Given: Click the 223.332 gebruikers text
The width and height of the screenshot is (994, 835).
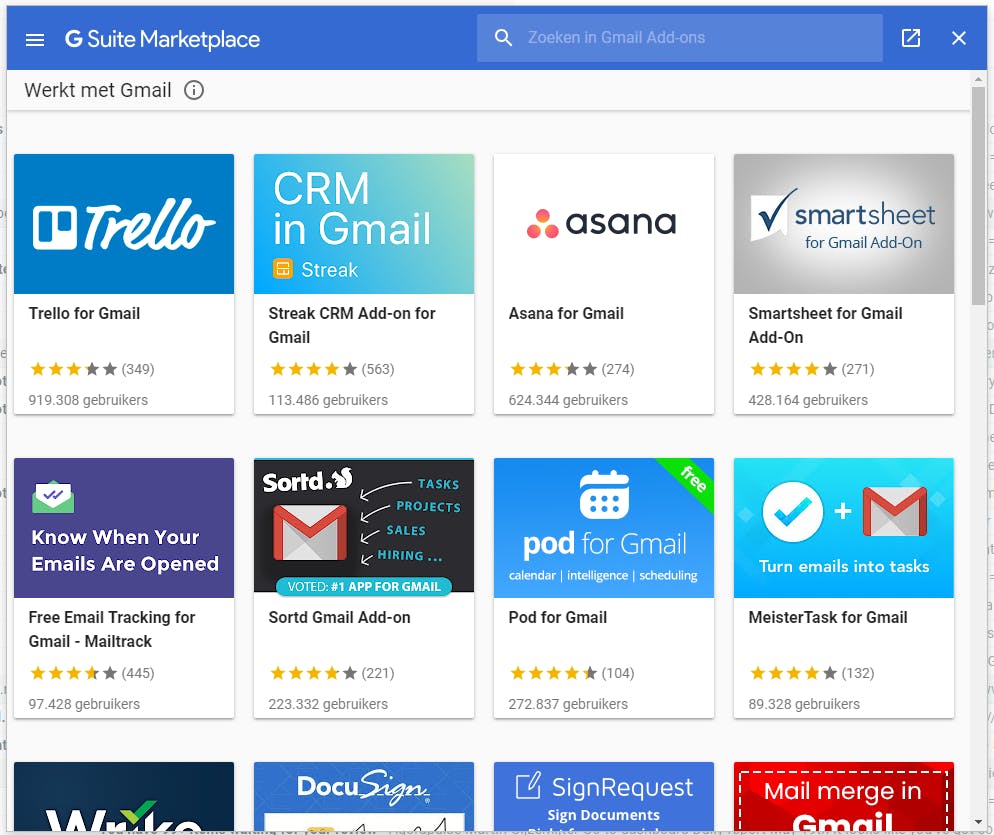Looking at the screenshot, I should click(328, 704).
